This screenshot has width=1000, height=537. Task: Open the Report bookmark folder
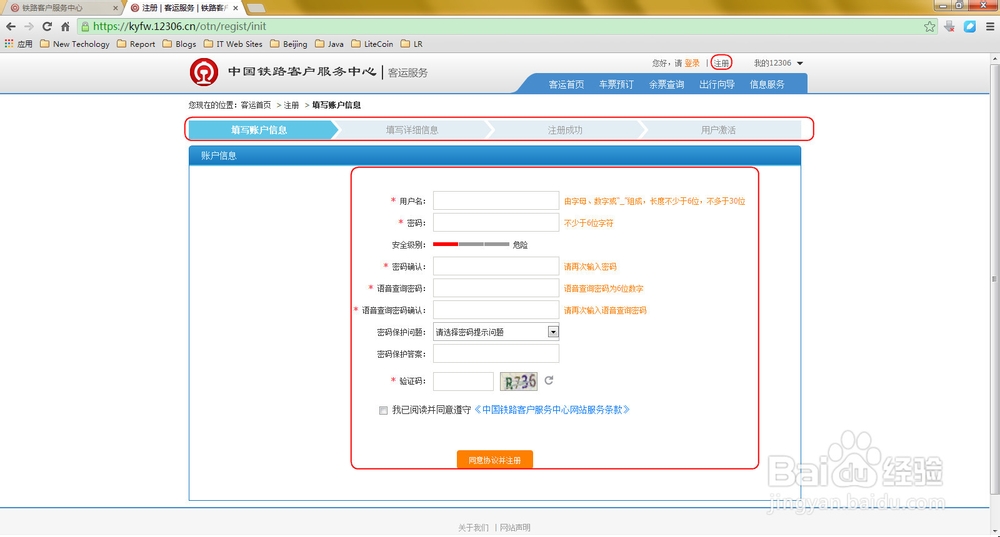point(136,44)
